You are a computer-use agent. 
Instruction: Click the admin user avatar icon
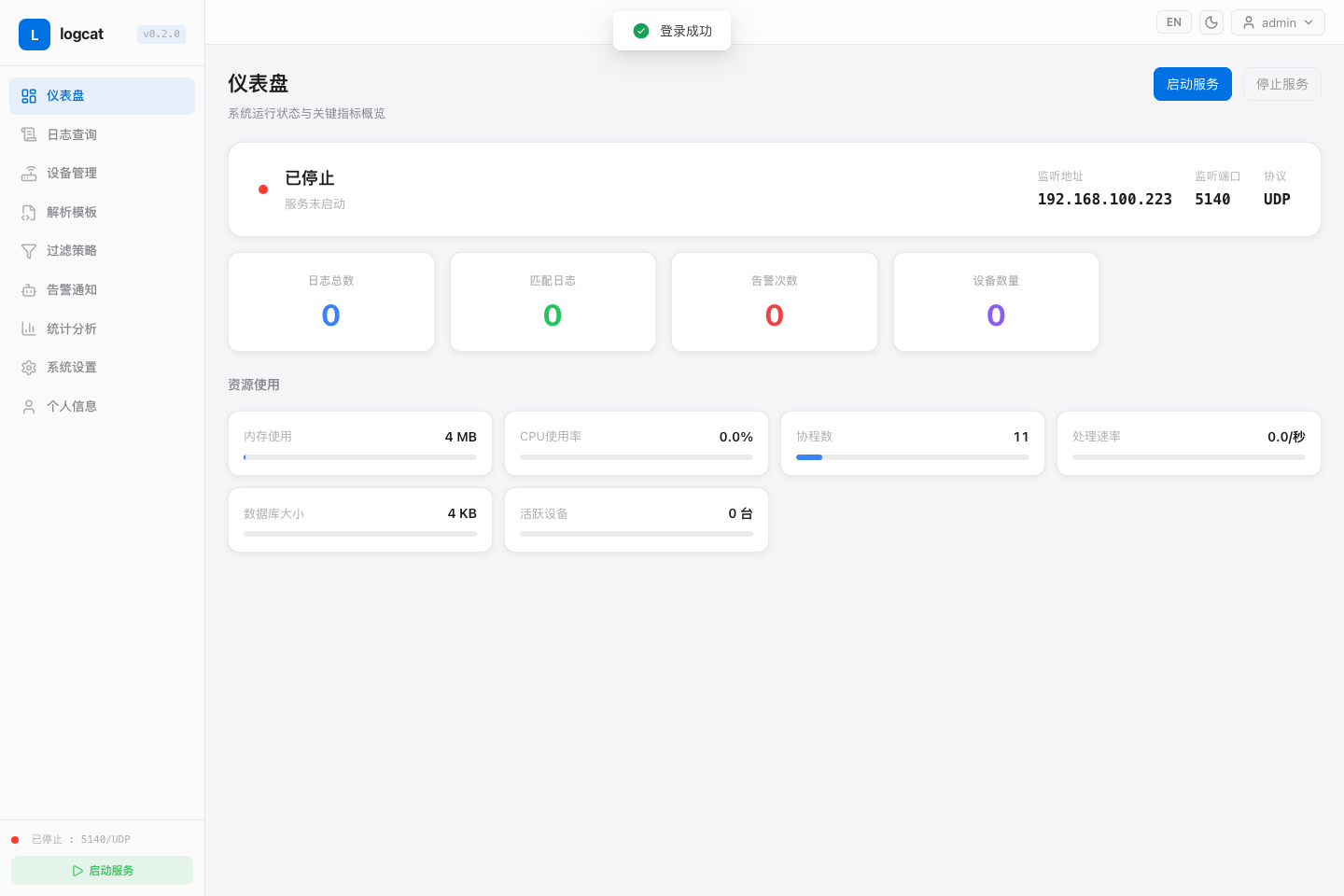tap(1249, 22)
